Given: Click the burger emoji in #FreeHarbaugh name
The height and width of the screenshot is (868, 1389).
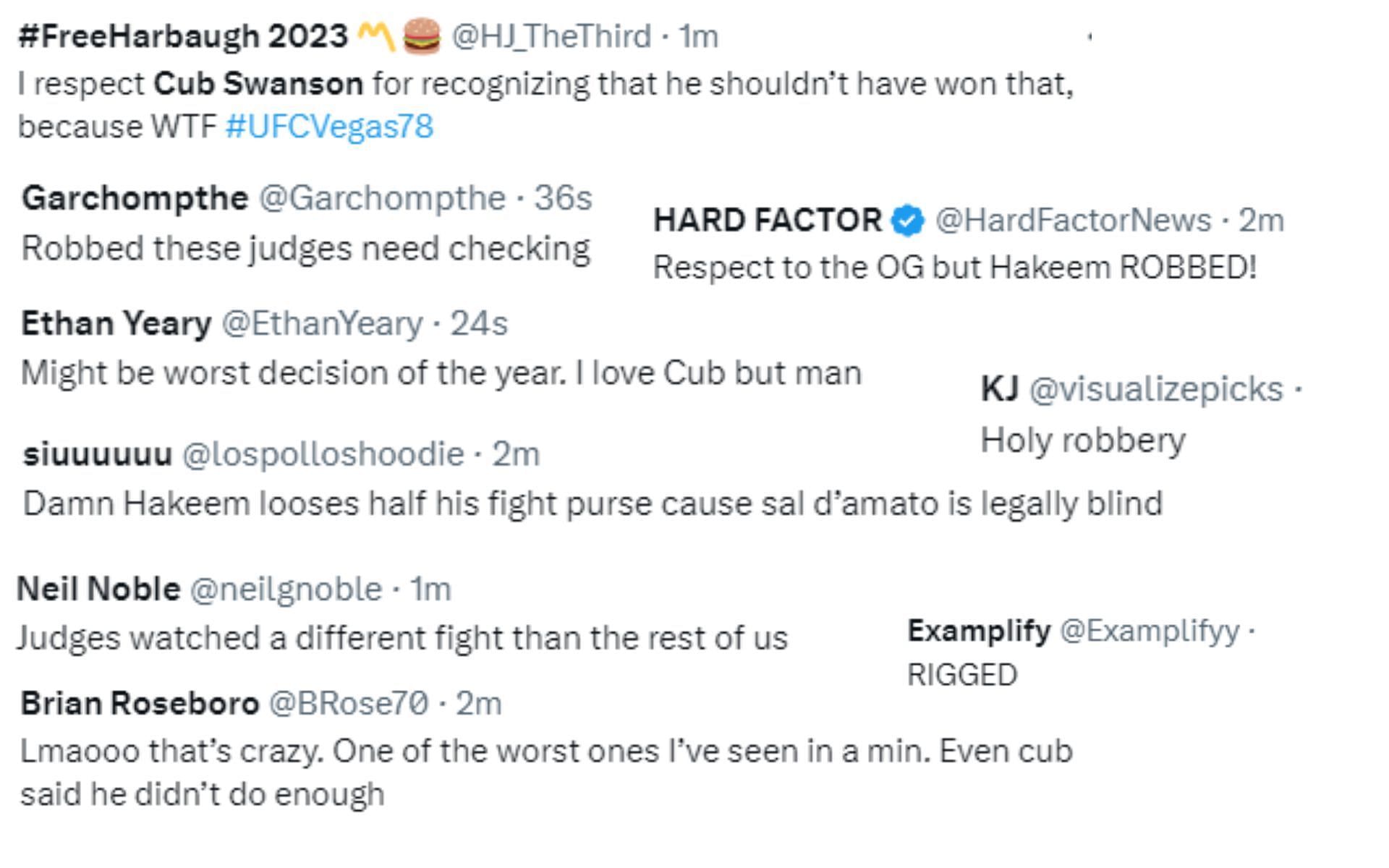Looking at the screenshot, I should click(x=421, y=36).
